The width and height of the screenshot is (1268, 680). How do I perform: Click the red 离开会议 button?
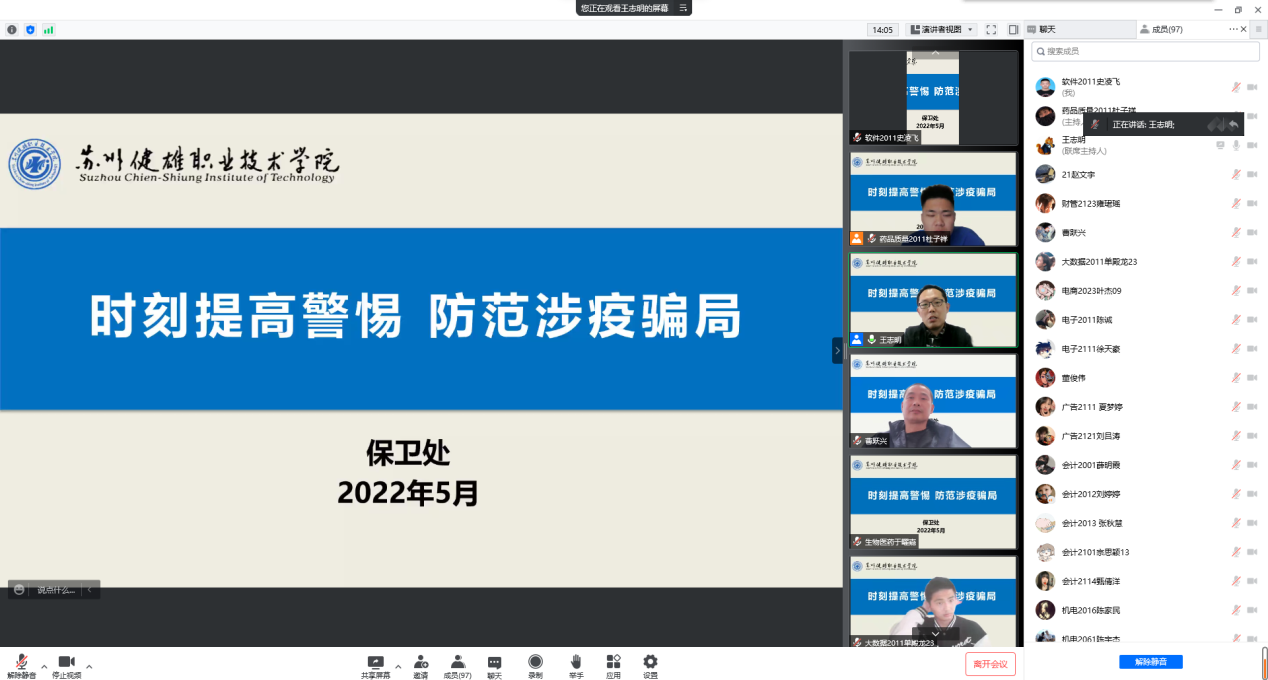990,664
